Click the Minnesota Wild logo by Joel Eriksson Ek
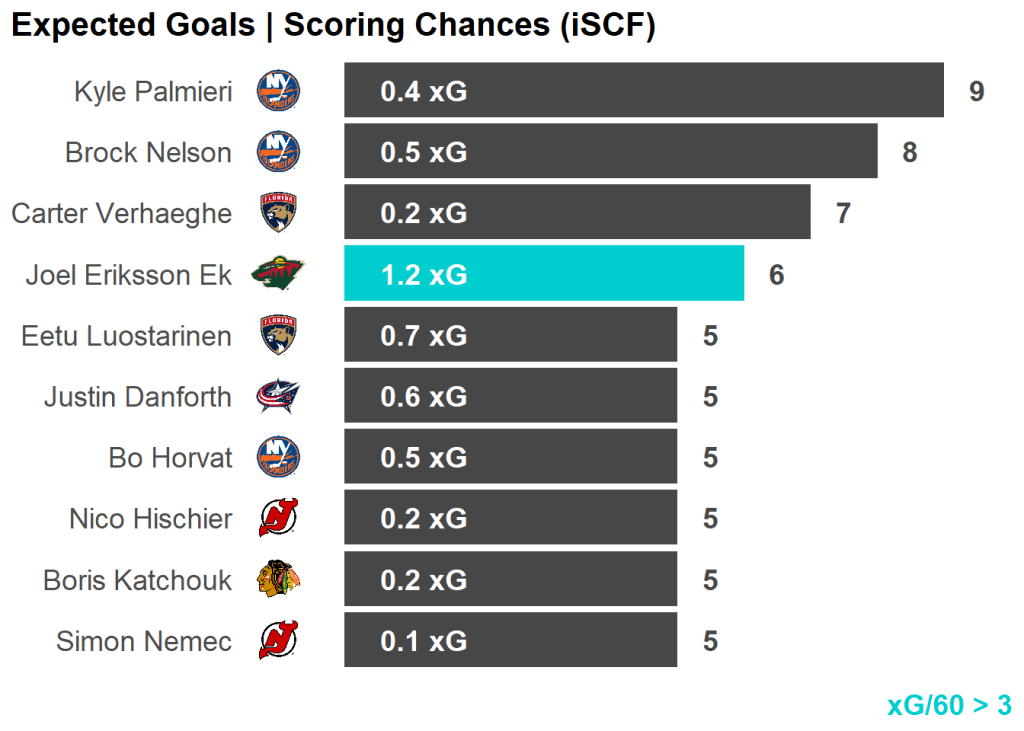The height and width of the screenshot is (731, 1024). coord(277,274)
